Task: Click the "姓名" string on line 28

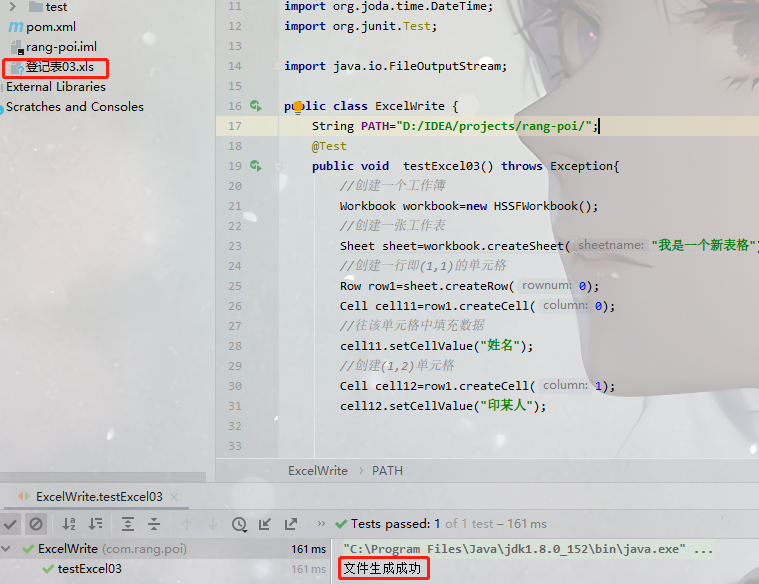Action: (500, 346)
